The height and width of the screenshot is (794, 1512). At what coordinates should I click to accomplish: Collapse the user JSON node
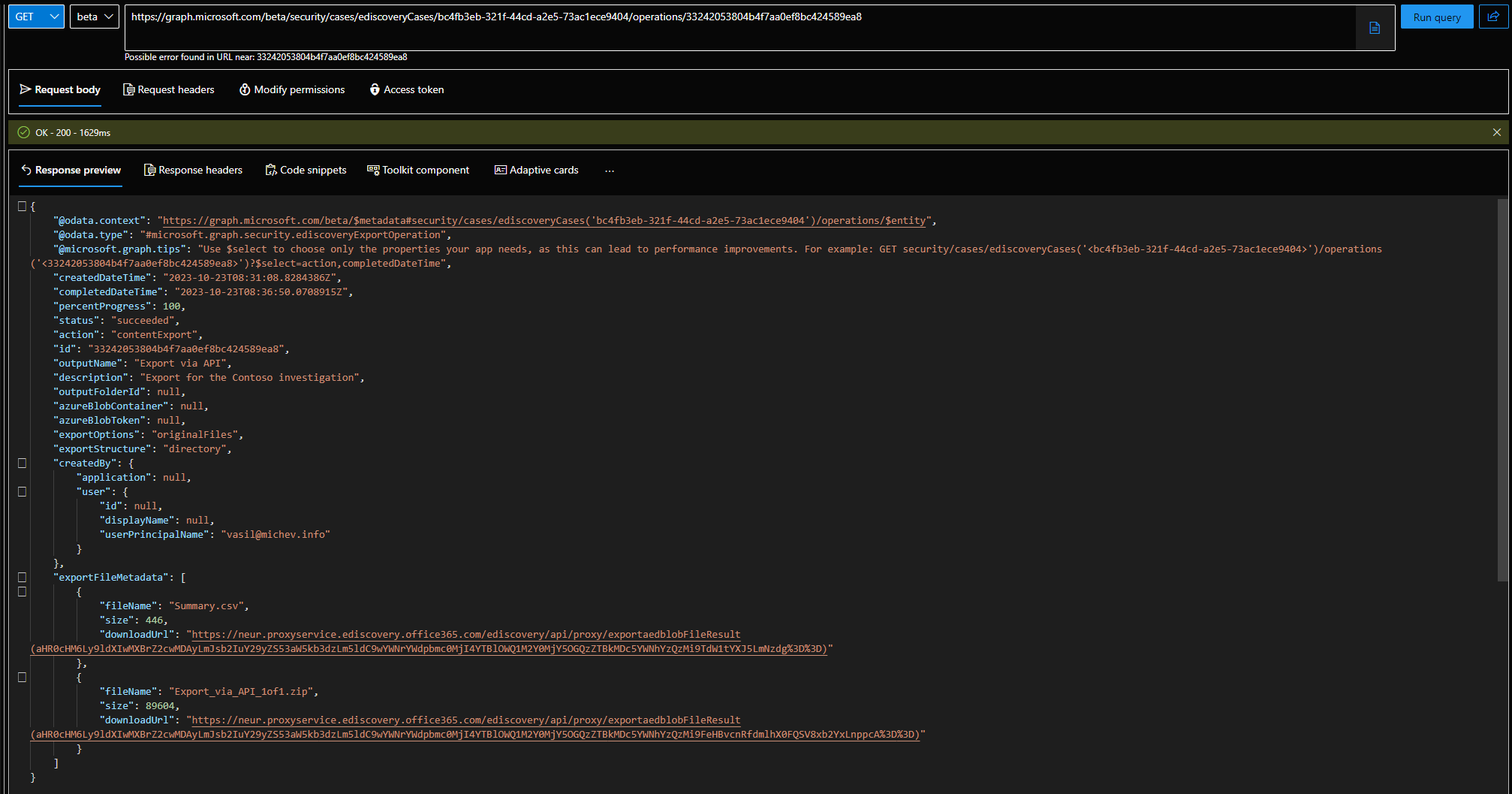22,492
